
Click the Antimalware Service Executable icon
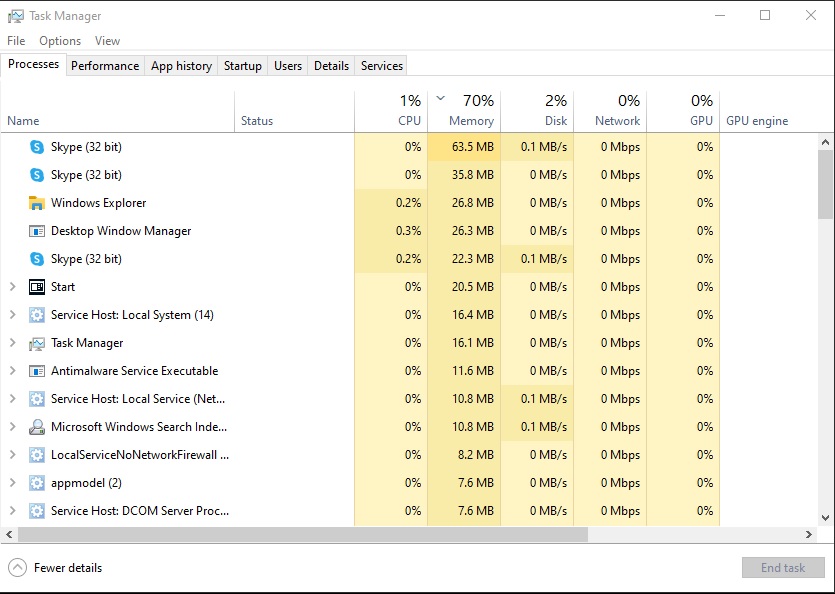pyautogui.click(x=37, y=371)
